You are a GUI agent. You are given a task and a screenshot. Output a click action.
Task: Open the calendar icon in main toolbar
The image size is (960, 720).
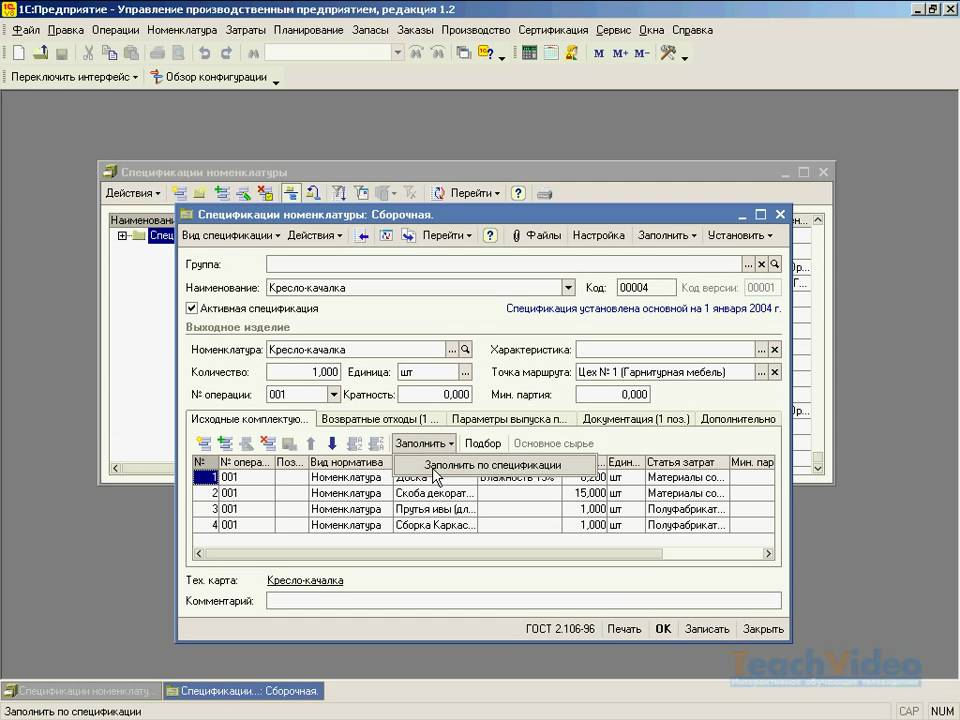(x=551, y=53)
